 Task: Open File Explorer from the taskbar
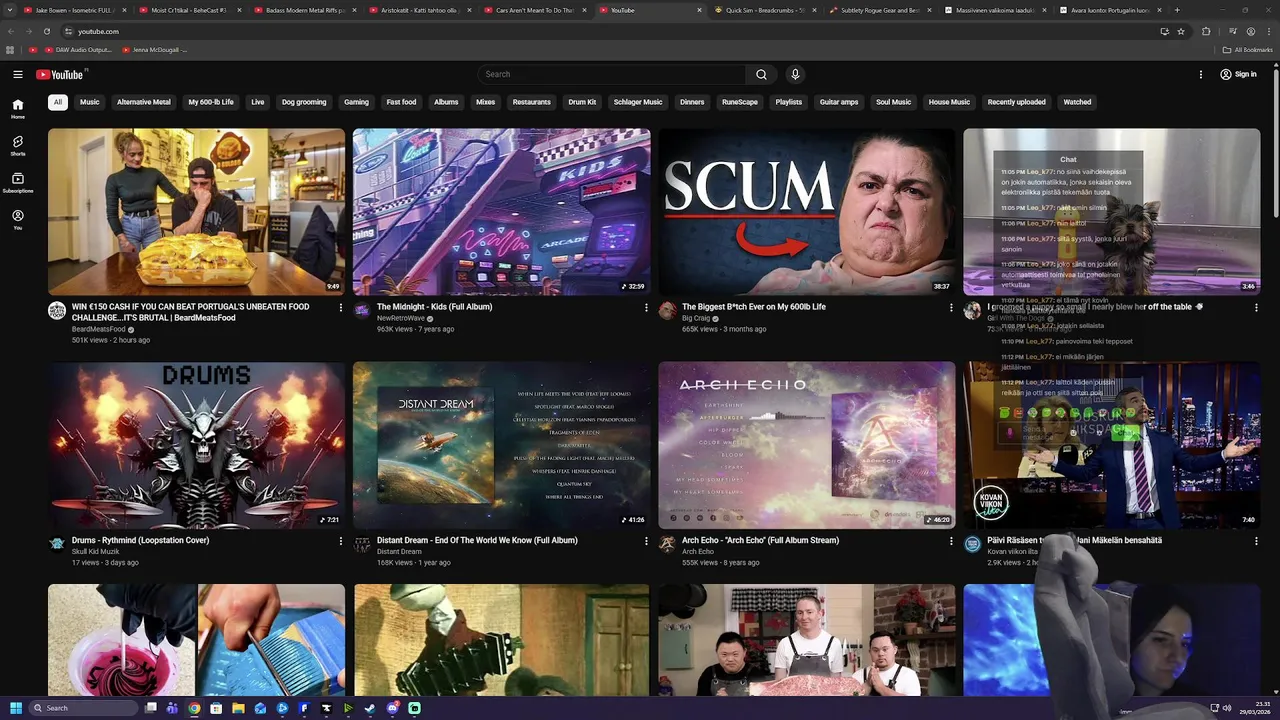coord(238,708)
